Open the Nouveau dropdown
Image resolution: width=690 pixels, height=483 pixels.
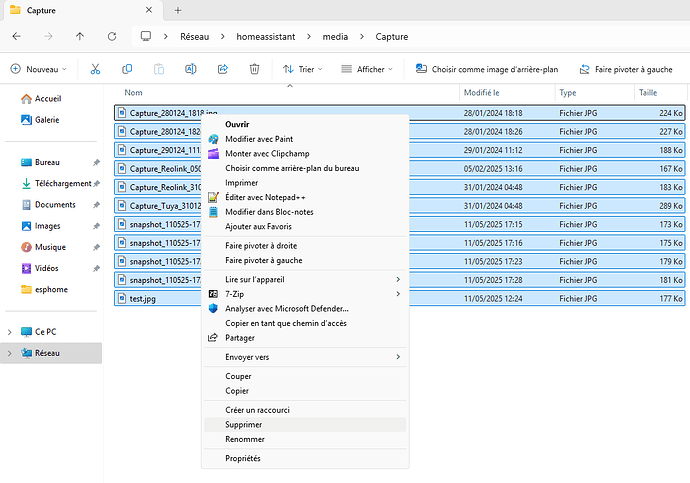pos(39,69)
